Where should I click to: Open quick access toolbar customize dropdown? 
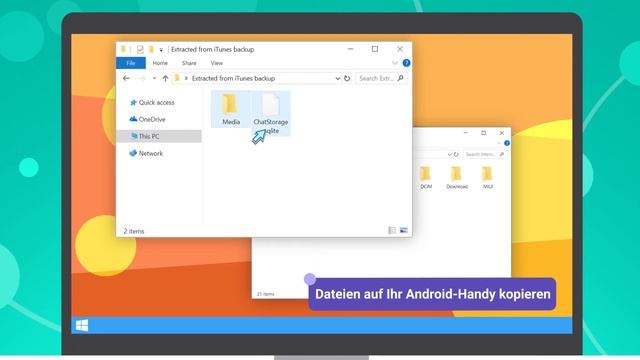[x=161, y=50]
